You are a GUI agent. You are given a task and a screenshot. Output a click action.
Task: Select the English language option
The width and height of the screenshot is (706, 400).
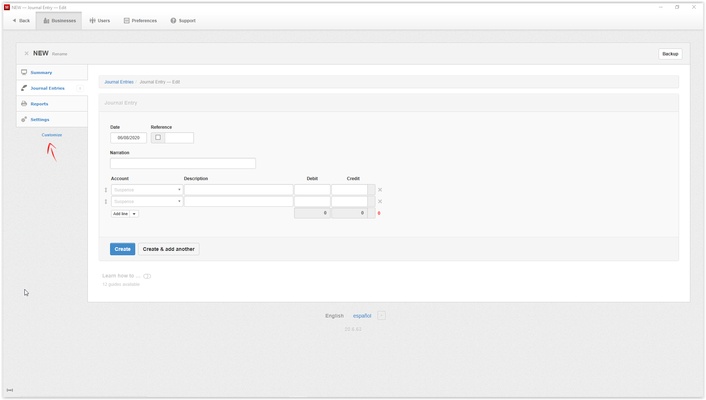(335, 316)
